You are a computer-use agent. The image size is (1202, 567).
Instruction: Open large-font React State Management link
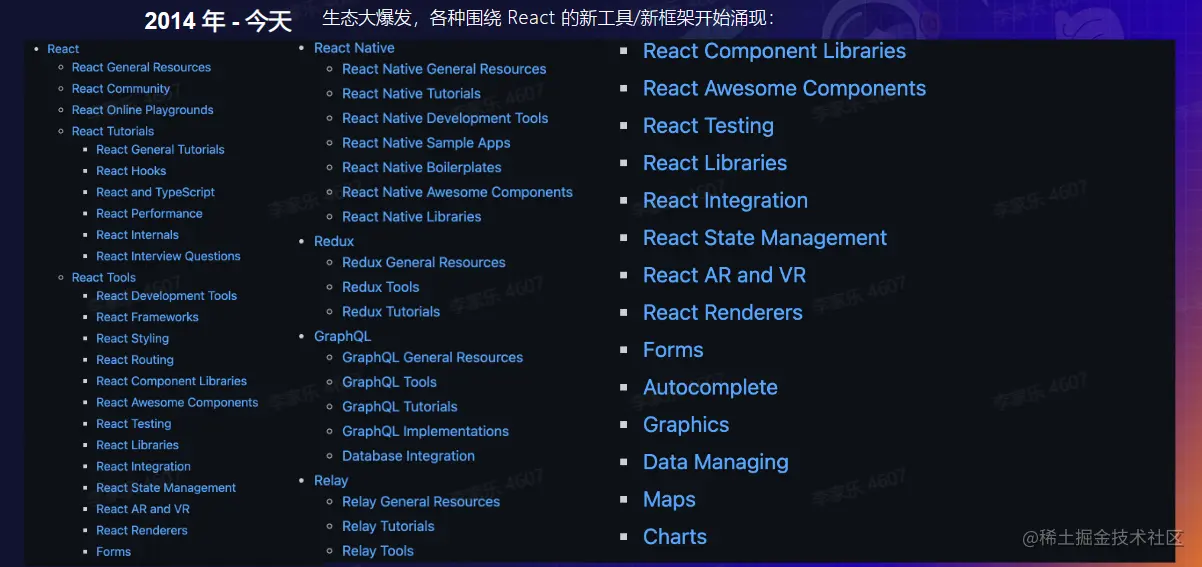point(765,238)
